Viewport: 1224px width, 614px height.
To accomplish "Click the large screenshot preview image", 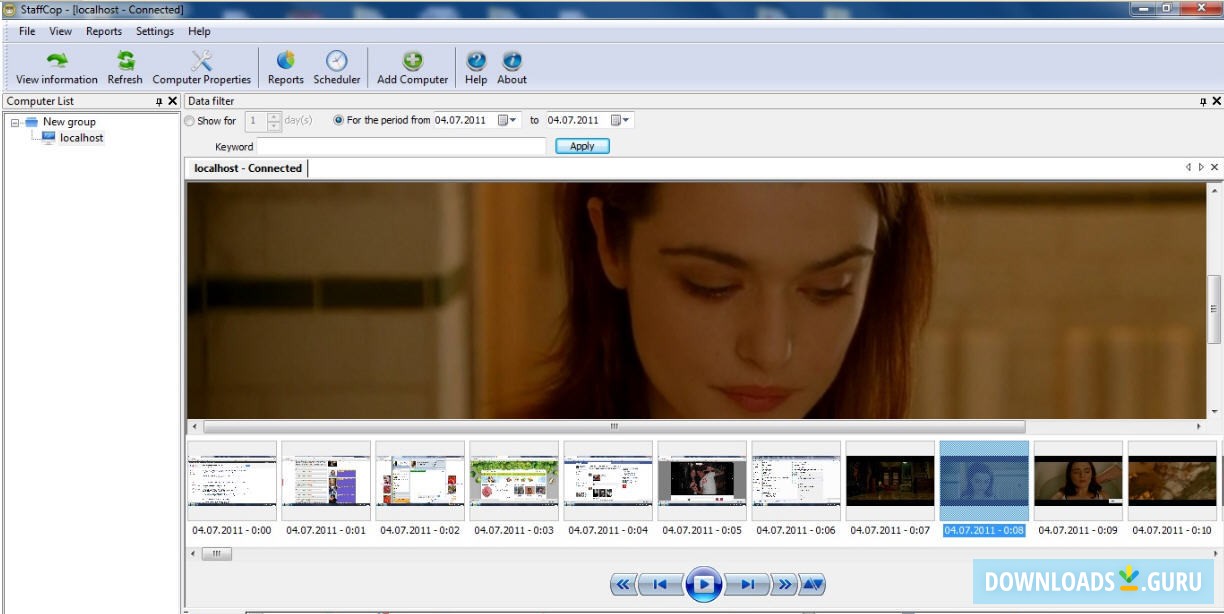I will pos(697,300).
